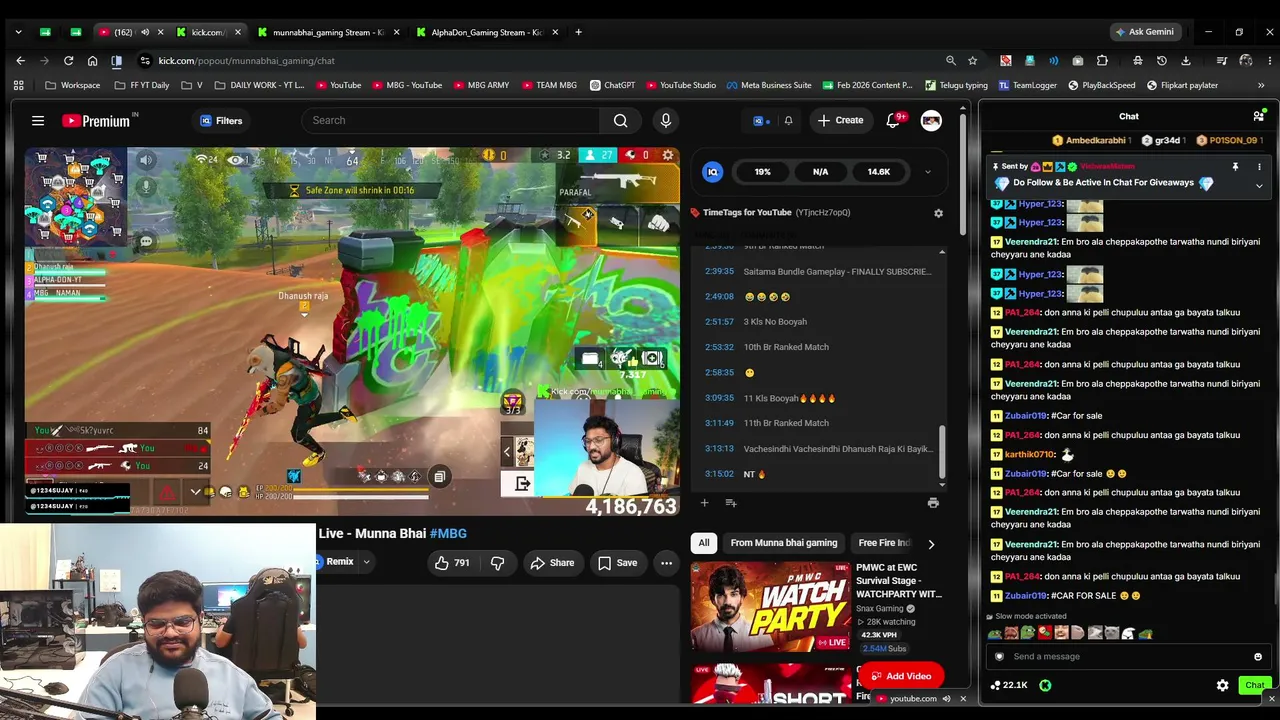
Task: Open the "Workspace" bookmarks folder
Action: pos(71,85)
